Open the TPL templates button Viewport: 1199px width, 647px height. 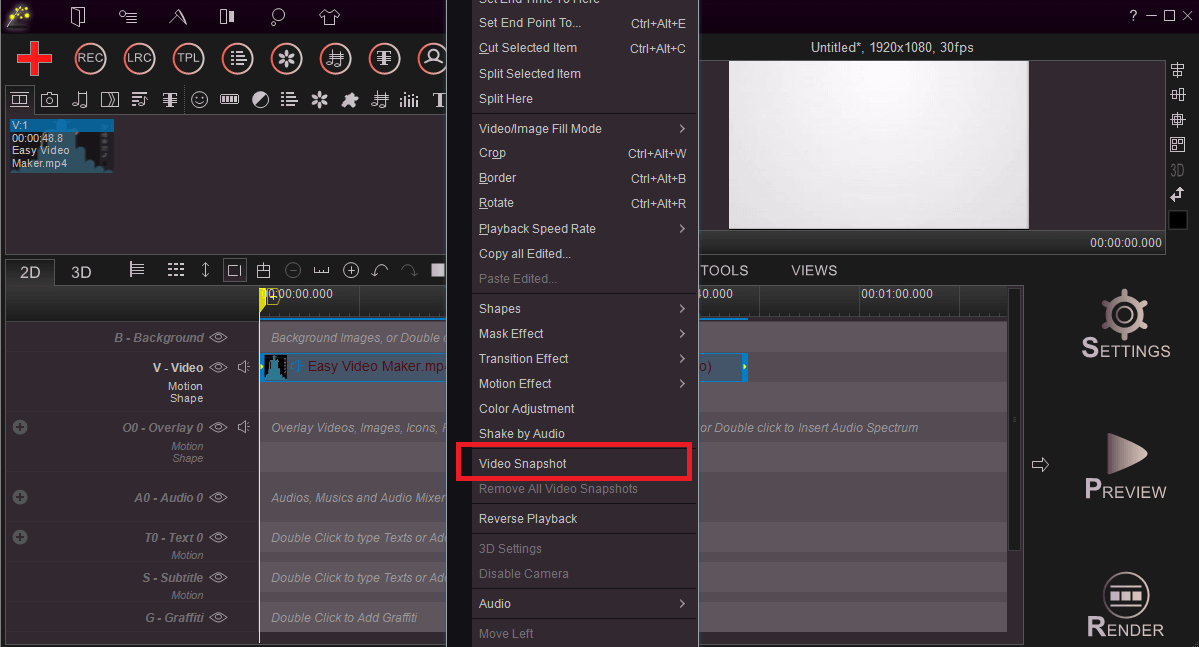(188, 58)
